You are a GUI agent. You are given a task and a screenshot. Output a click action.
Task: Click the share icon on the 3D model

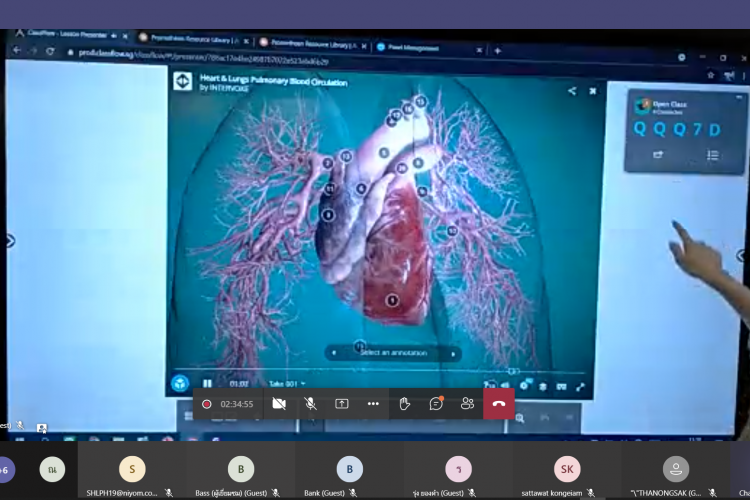pos(572,91)
